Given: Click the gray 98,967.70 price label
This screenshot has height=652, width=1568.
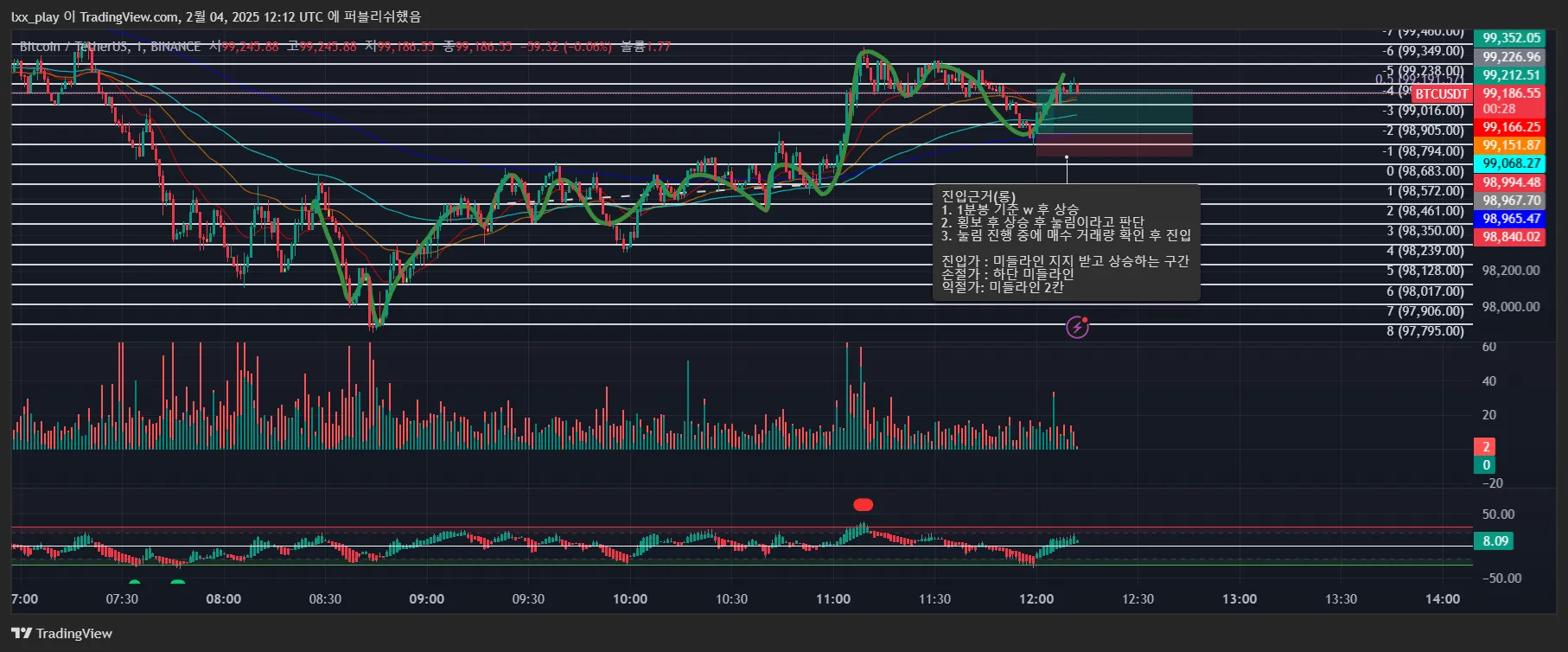Looking at the screenshot, I should (x=1511, y=201).
